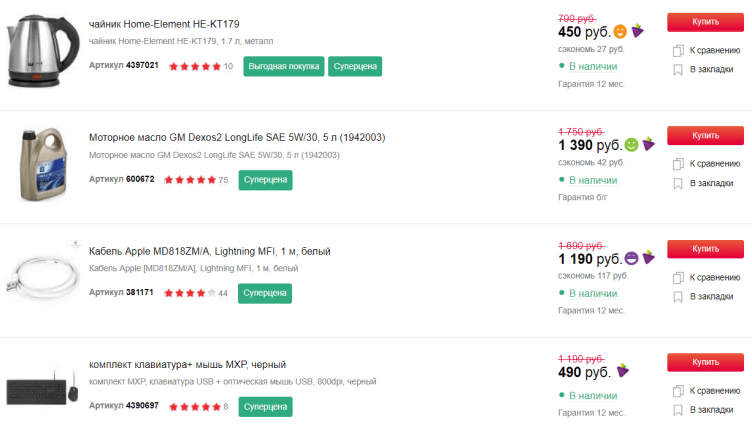Click the В закладки link for the MXP keyboard set

711,410
